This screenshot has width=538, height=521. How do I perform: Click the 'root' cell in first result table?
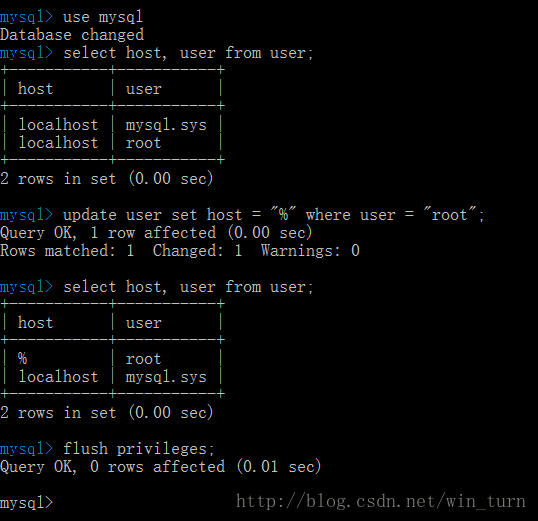tap(143, 143)
